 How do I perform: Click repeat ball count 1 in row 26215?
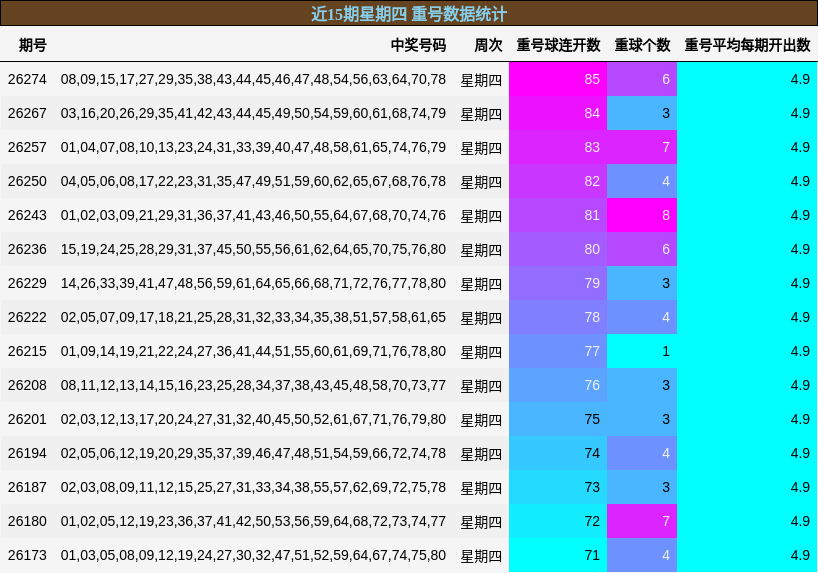click(642, 351)
